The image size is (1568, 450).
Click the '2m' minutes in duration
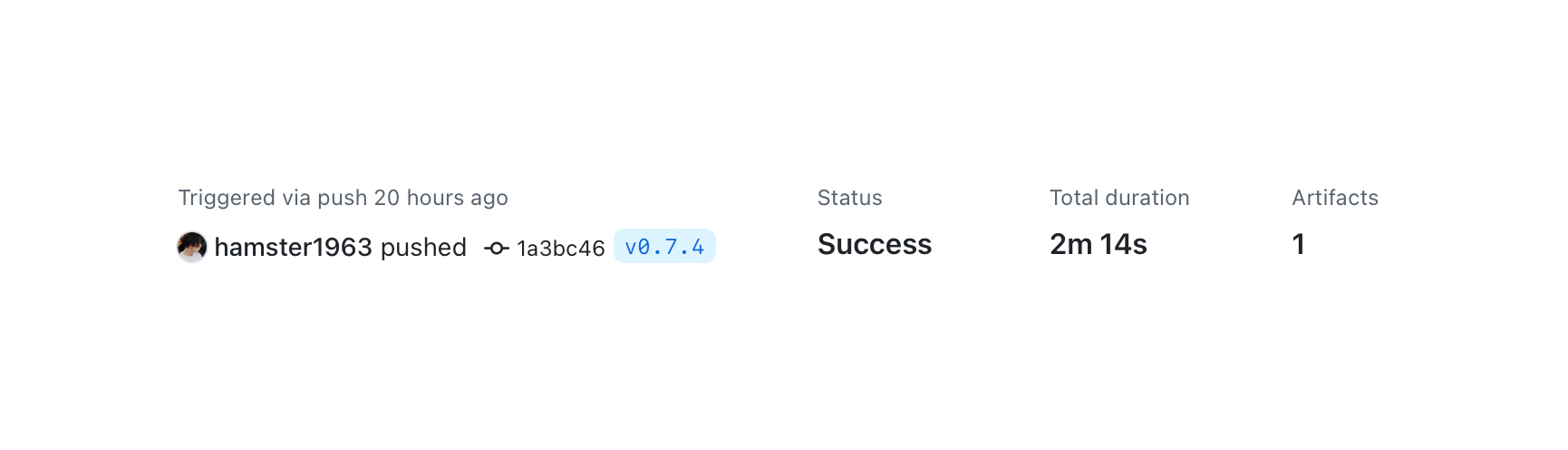[1070, 244]
